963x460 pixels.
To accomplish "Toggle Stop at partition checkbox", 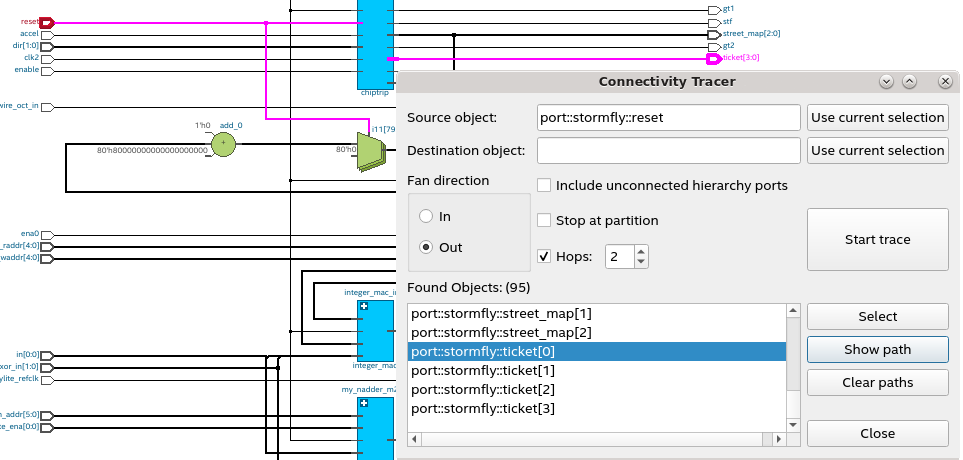I will tap(544, 220).
